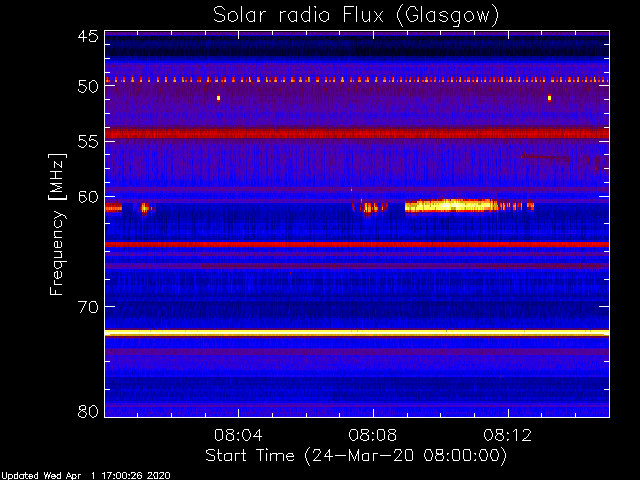Click the 50 frequency tick label
Image resolution: width=640 pixels, height=480 pixels.
pos(88,86)
